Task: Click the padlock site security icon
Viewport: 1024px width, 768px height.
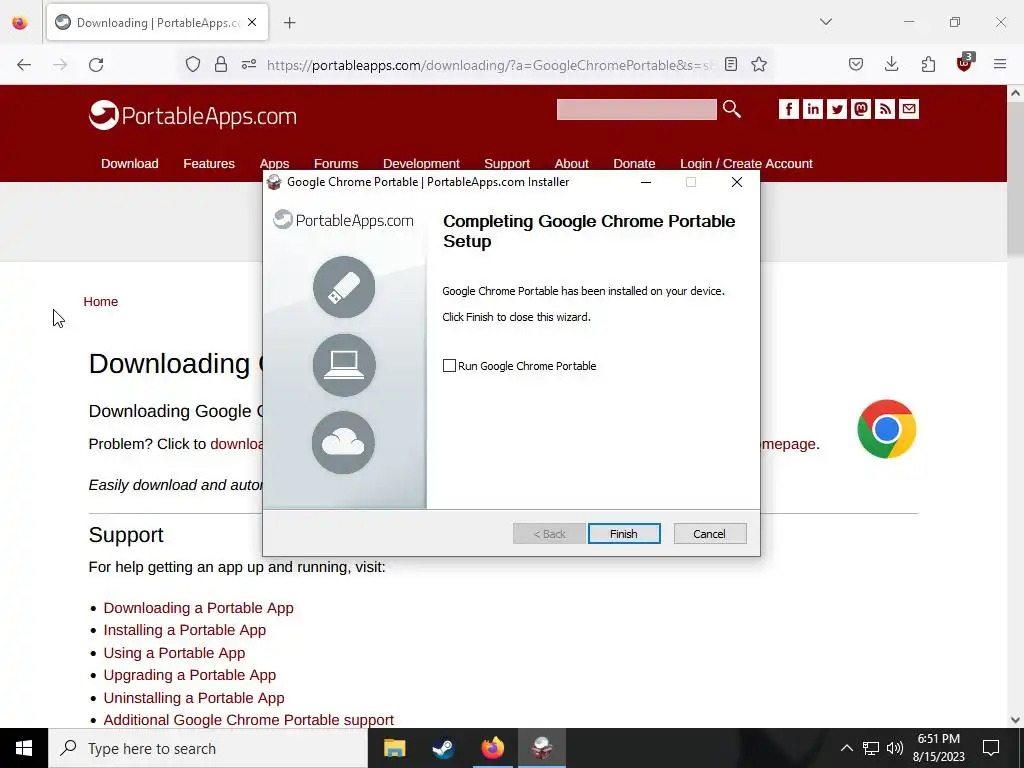Action: point(221,65)
